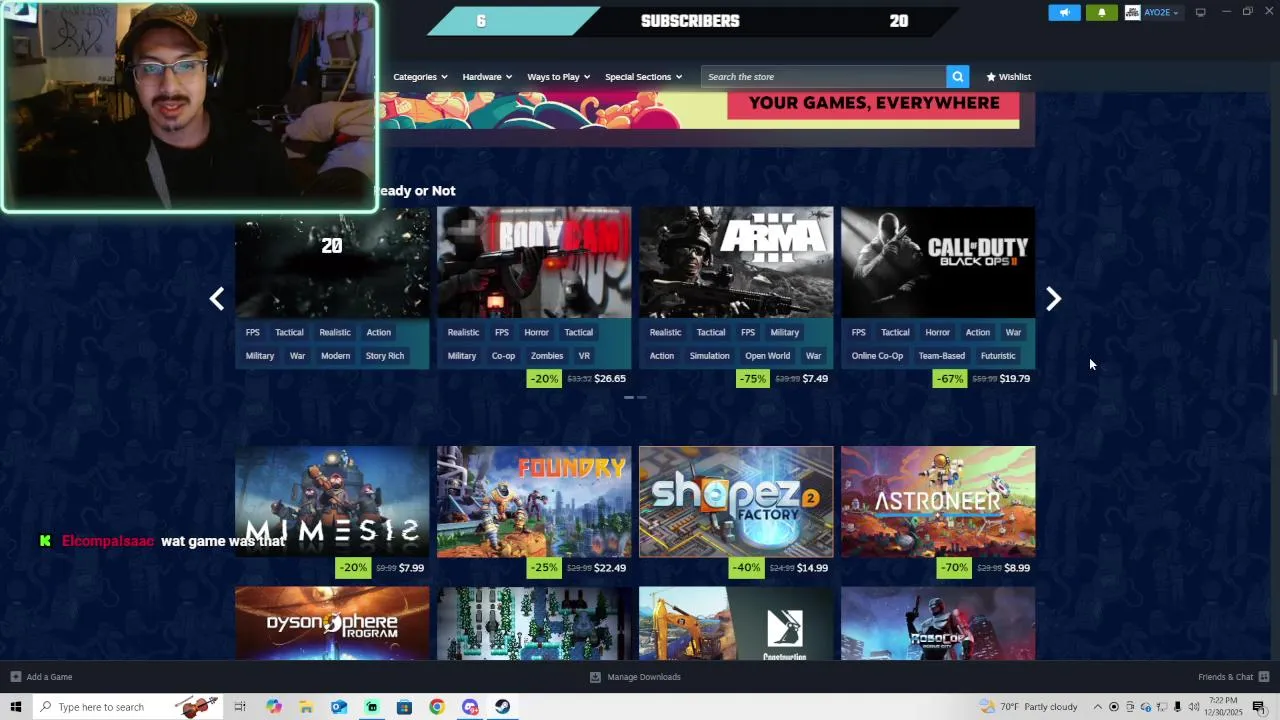Open Microsoft Store from the taskbar

point(404,707)
